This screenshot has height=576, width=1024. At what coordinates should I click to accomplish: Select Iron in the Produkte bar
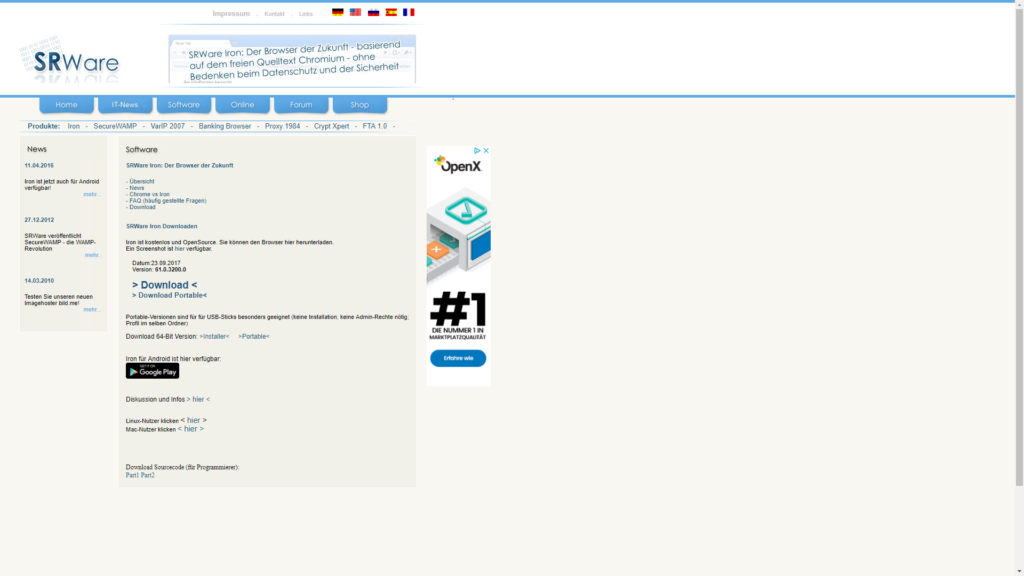(74, 126)
